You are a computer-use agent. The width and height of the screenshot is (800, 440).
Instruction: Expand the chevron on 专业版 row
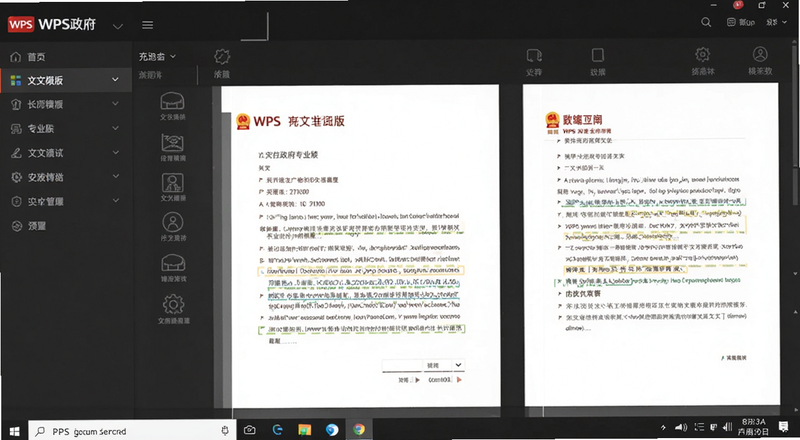pos(115,128)
